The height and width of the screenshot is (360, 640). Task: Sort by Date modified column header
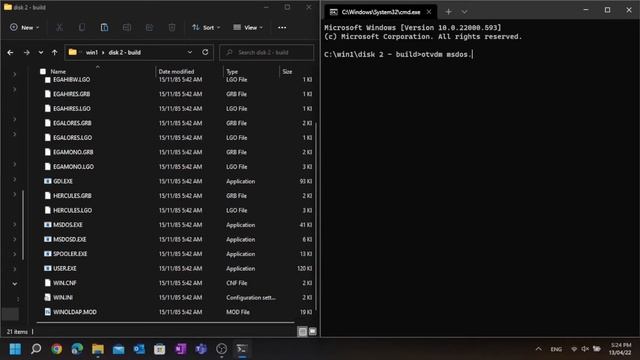tap(176, 71)
